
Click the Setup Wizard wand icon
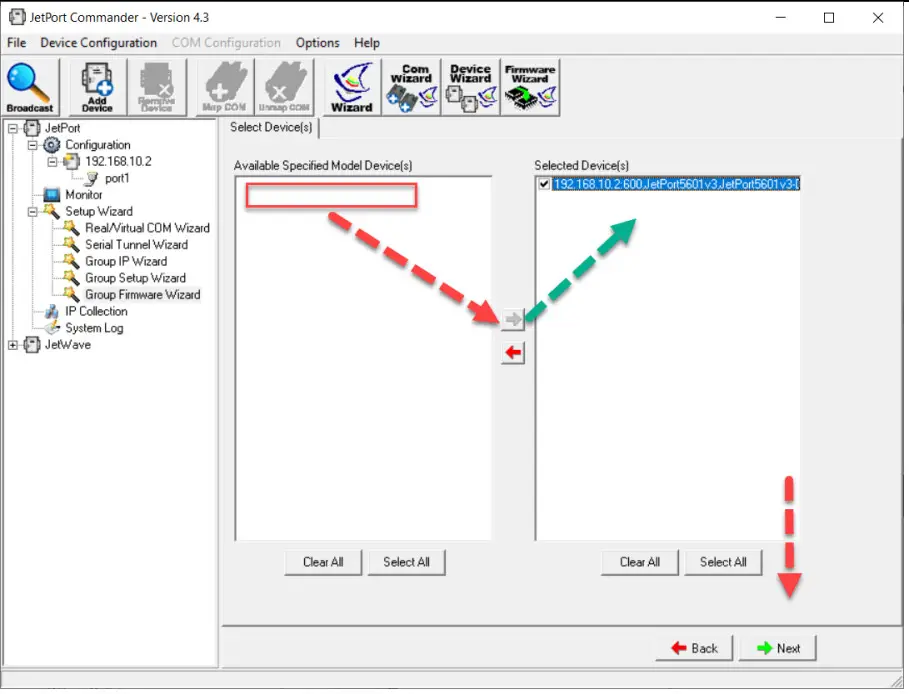pos(52,212)
